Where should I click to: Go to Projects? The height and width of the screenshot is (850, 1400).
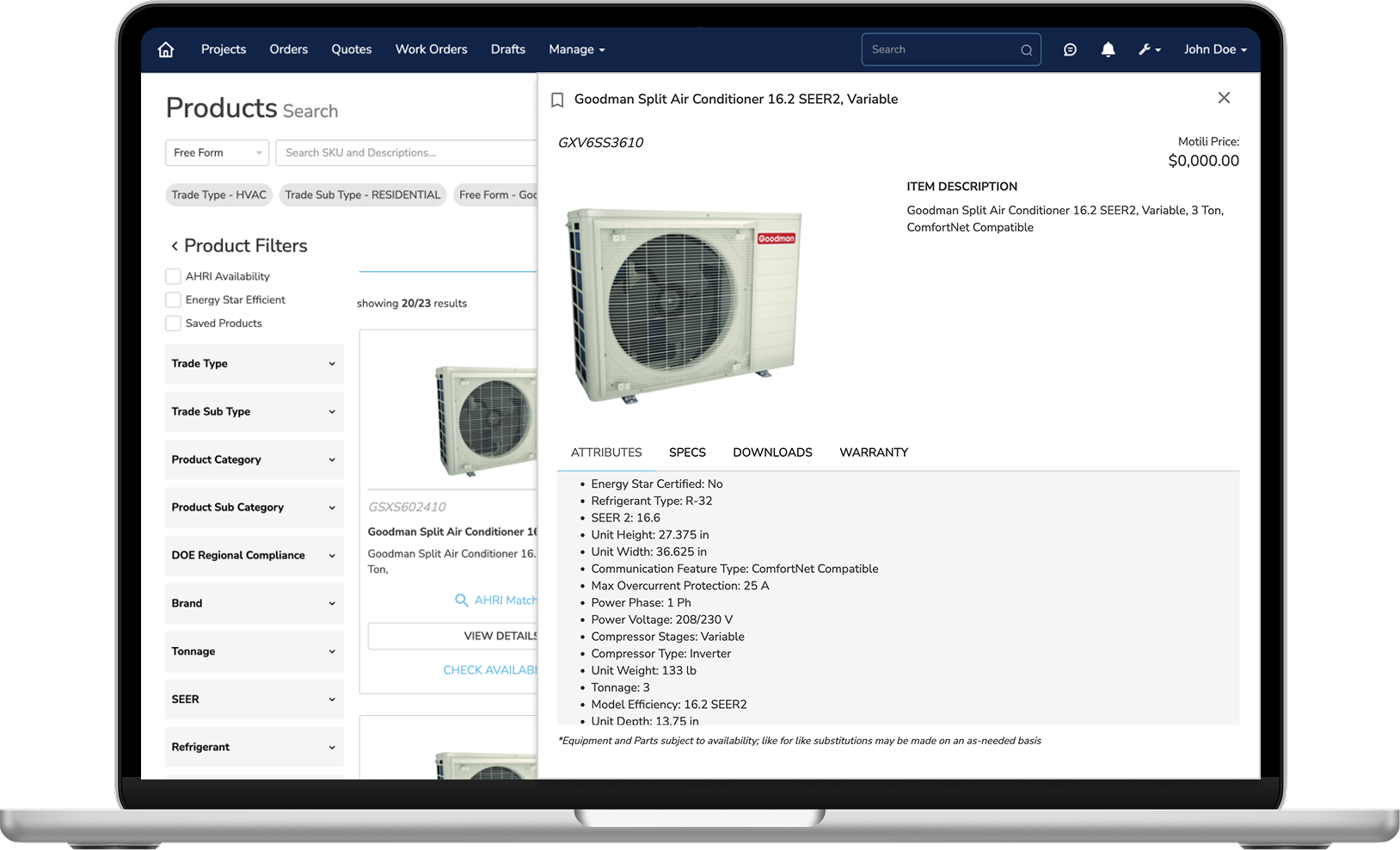pyautogui.click(x=224, y=50)
